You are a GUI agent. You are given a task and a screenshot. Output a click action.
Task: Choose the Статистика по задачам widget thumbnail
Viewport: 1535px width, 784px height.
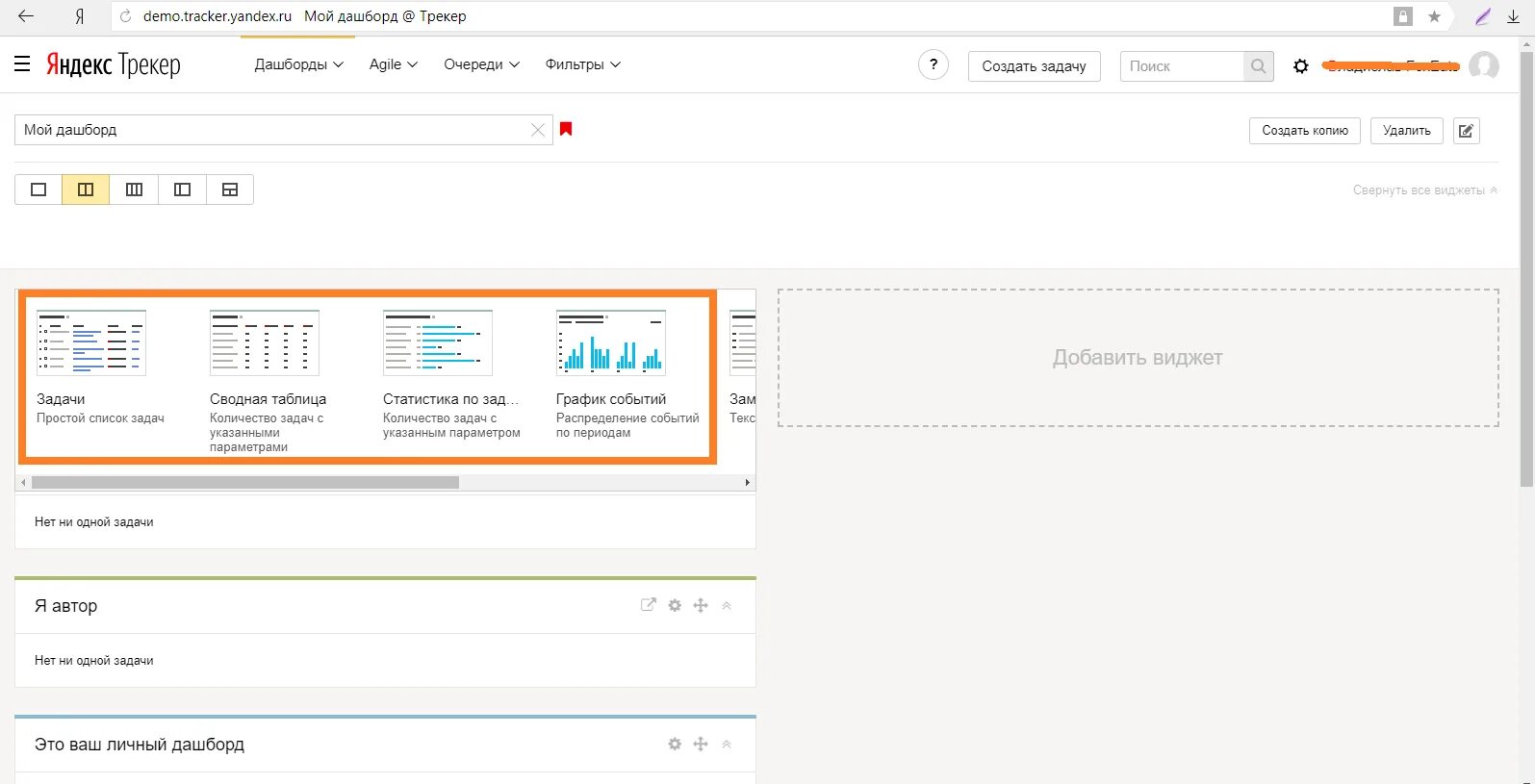(438, 342)
